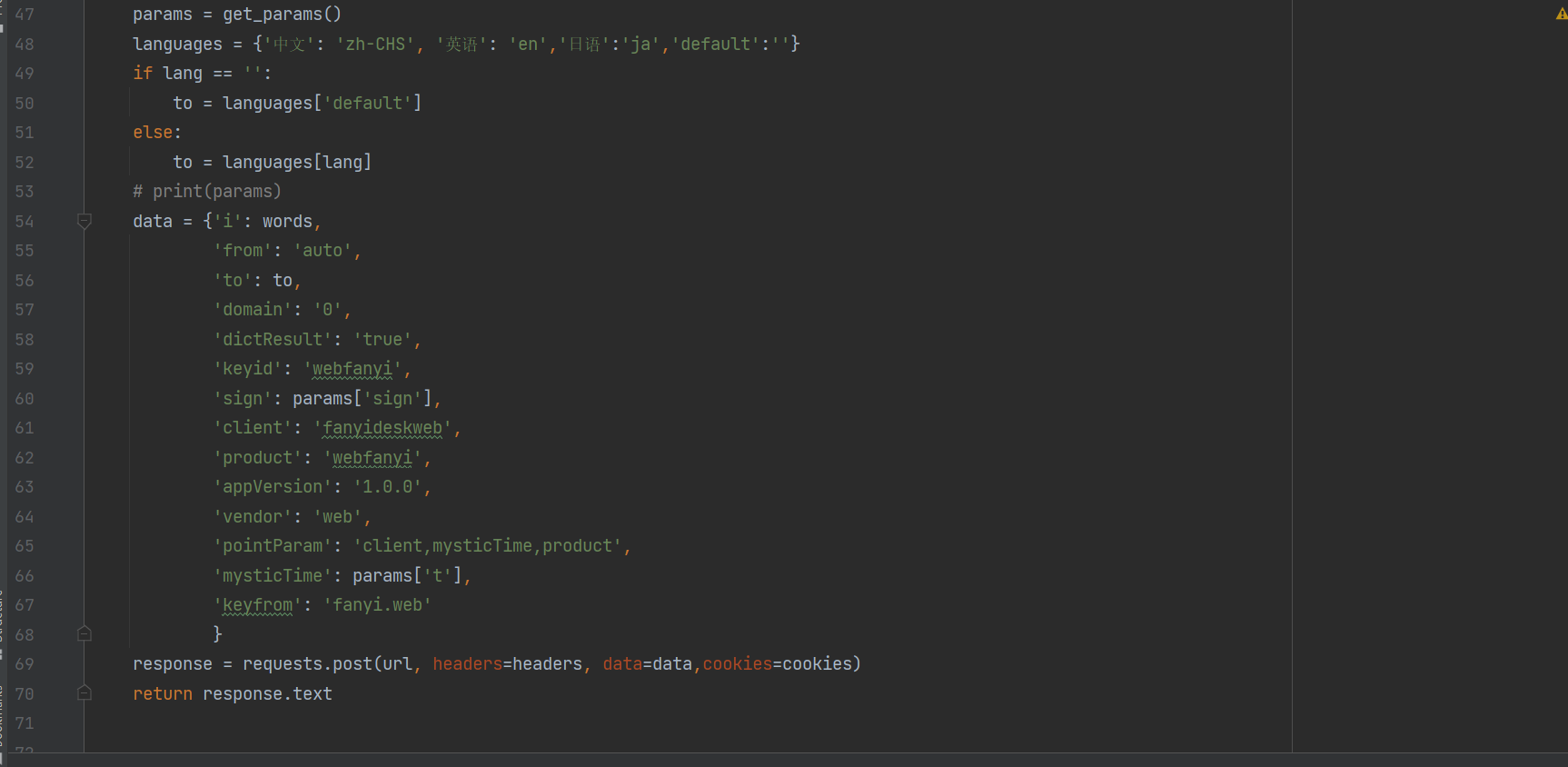Click the 'zh-CHS' string value
The height and width of the screenshot is (767, 1568).
coord(375,45)
